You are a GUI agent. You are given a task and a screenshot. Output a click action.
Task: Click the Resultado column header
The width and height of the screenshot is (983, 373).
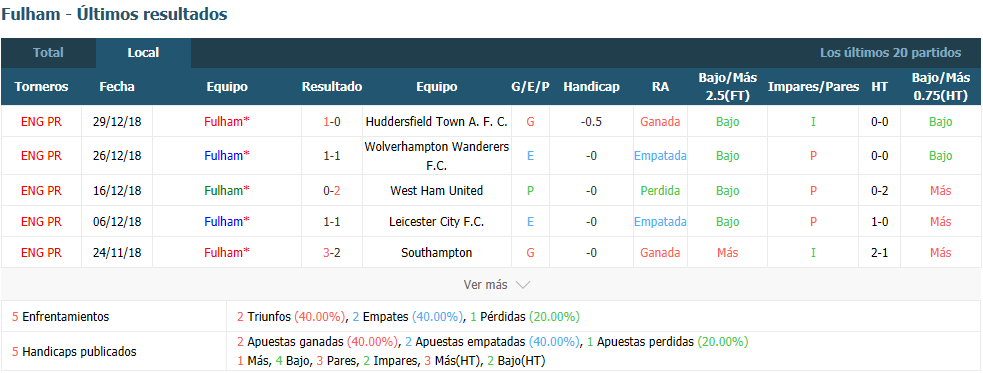pos(332,87)
